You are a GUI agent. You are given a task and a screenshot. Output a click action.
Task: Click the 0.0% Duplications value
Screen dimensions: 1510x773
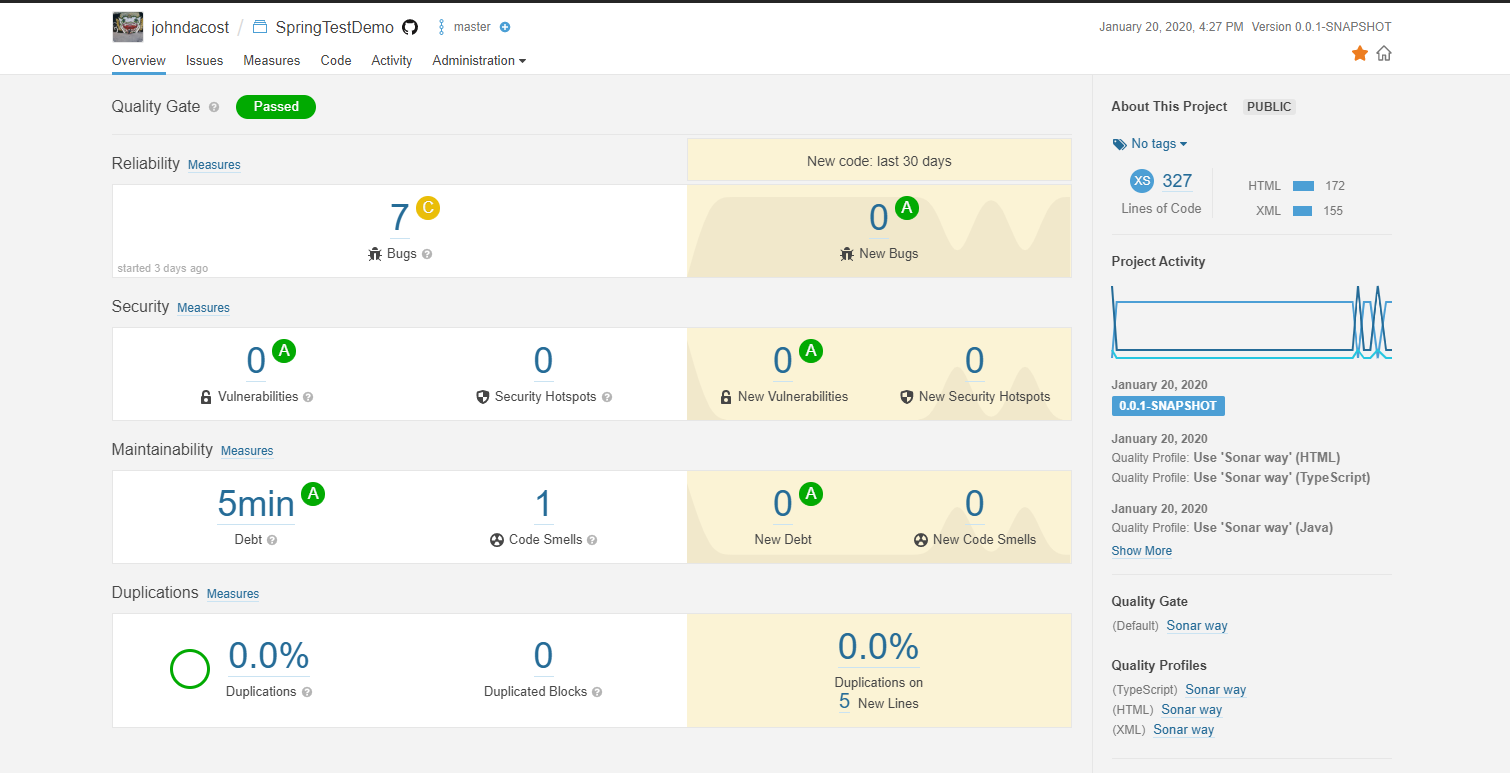pyautogui.click(x=269, y=656)
